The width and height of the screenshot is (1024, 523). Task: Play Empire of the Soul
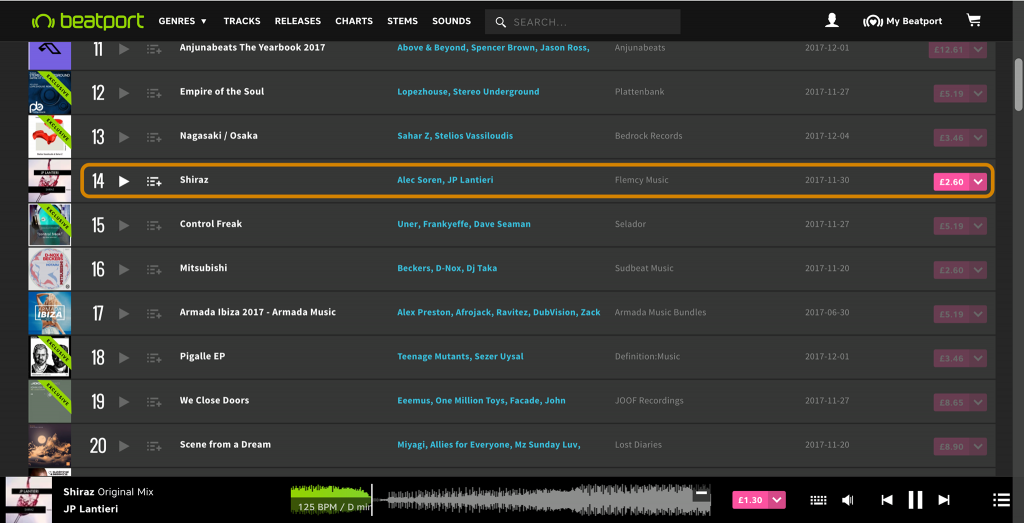124,93
